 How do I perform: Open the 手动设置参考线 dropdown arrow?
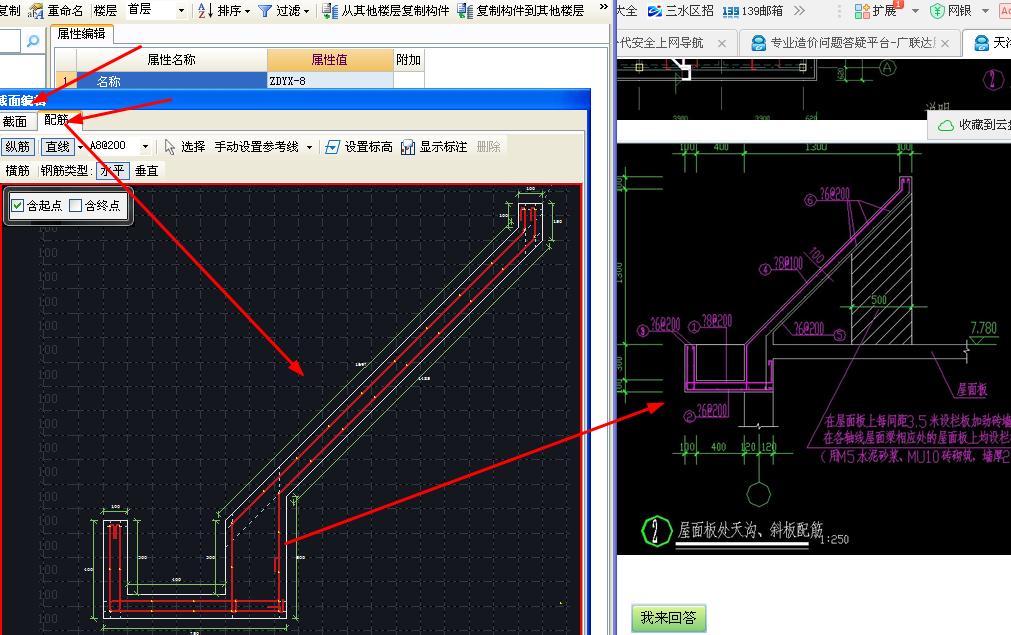(309, 147)
